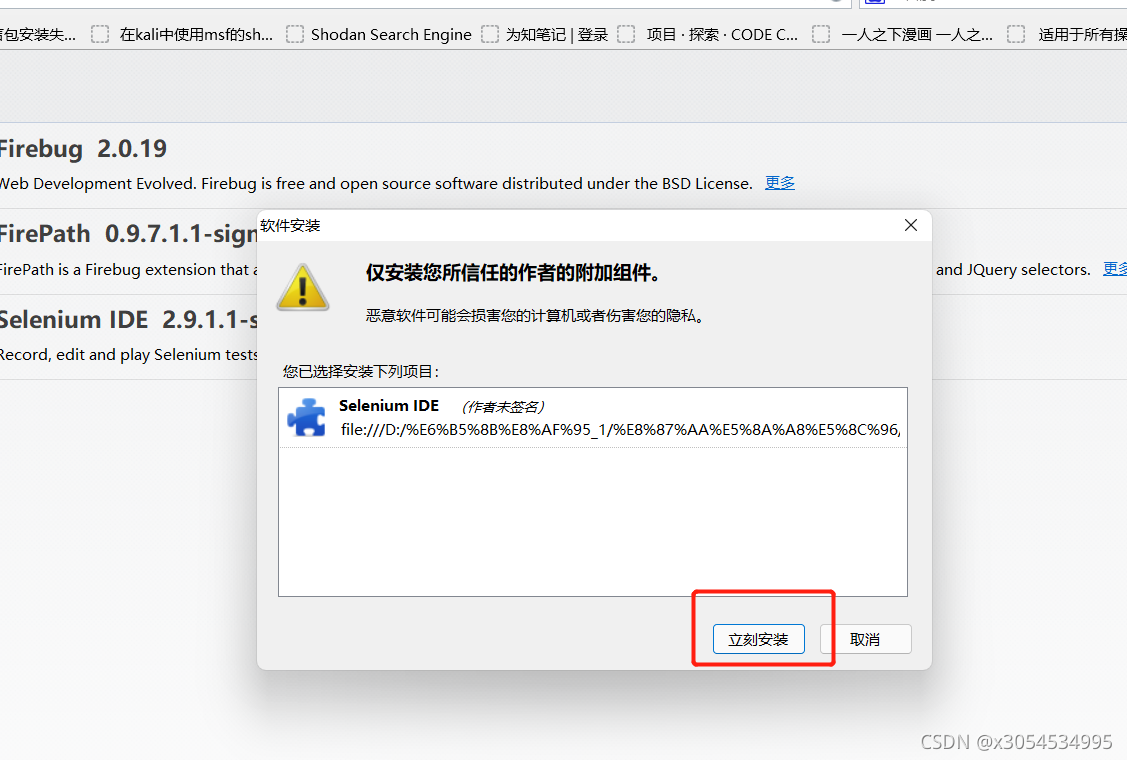Select Selenium IDE file path row in dialog
1127x760 pixels.
click(x=593, y=418)
